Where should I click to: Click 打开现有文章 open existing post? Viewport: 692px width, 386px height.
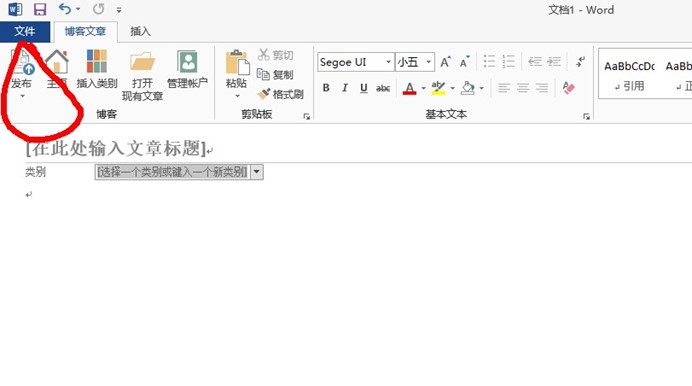click(142, 75)
